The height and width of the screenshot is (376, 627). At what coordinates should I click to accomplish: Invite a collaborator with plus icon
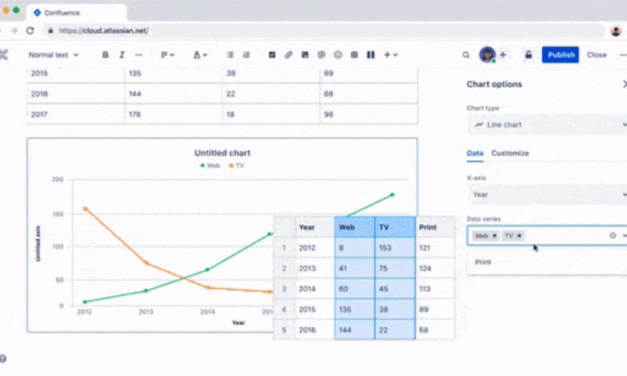point(503,55)
